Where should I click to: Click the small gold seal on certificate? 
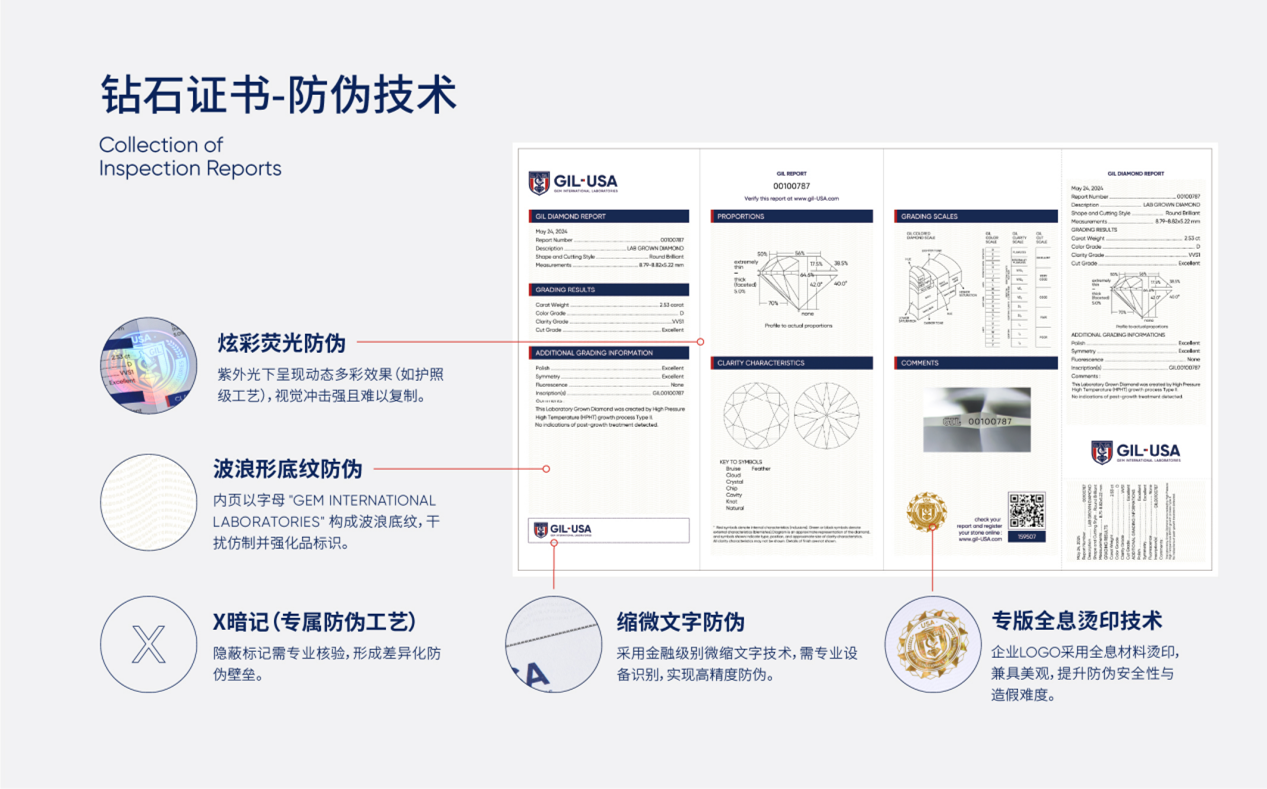pyautogui.click(x=926, y=512)
